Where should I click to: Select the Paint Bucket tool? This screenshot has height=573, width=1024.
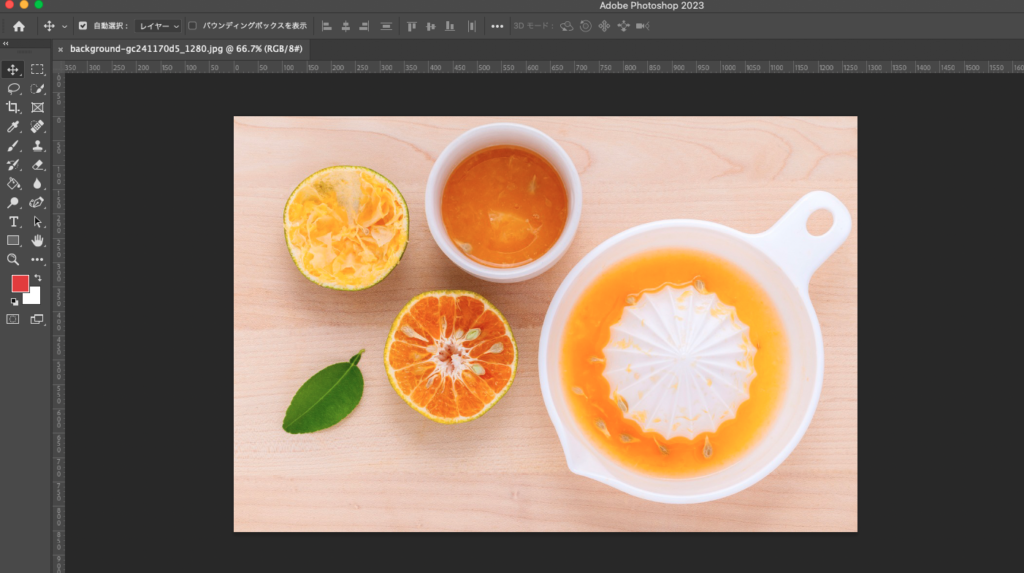point(13,184)
